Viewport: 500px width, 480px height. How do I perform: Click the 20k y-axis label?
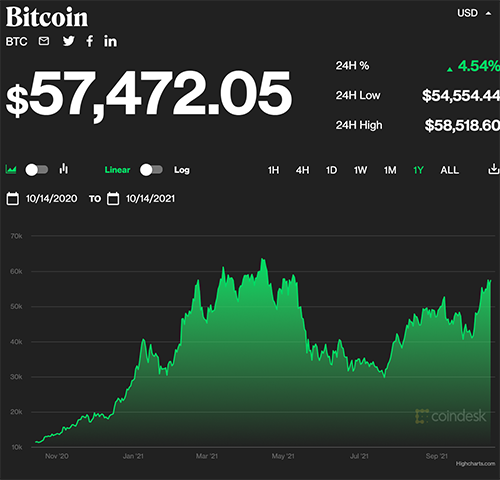coord(16,412)
